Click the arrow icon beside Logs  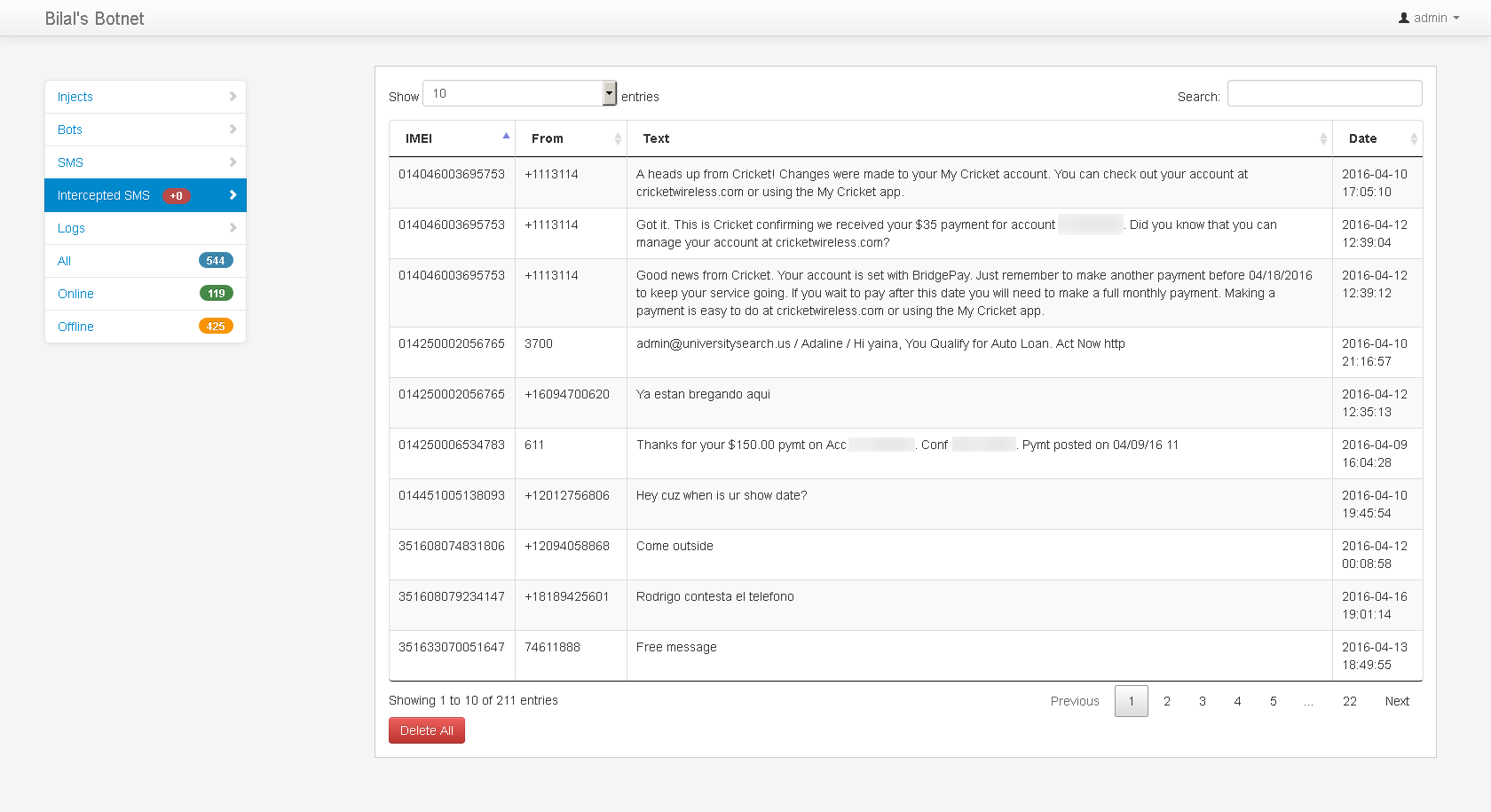tap(233, 228)
